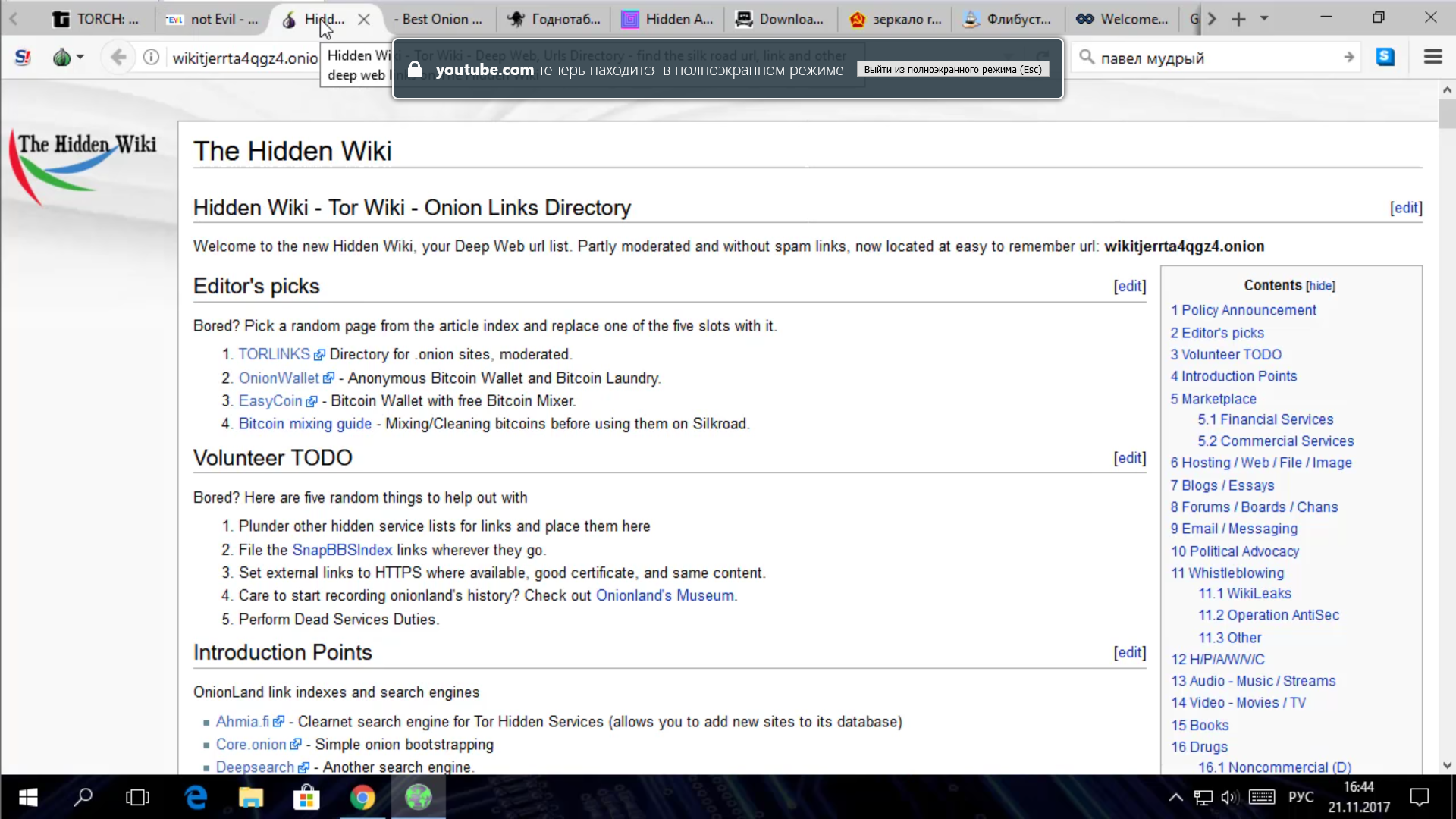Show site info icon in address bar
The height and width of the screenshot is (819, 1456).
click(152, 58)
